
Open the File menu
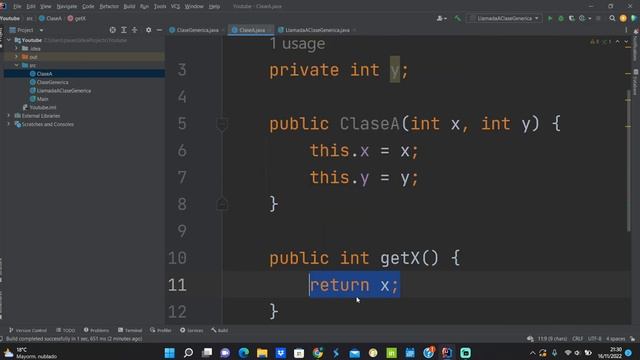pyautogui.click(x=17, y=7)
